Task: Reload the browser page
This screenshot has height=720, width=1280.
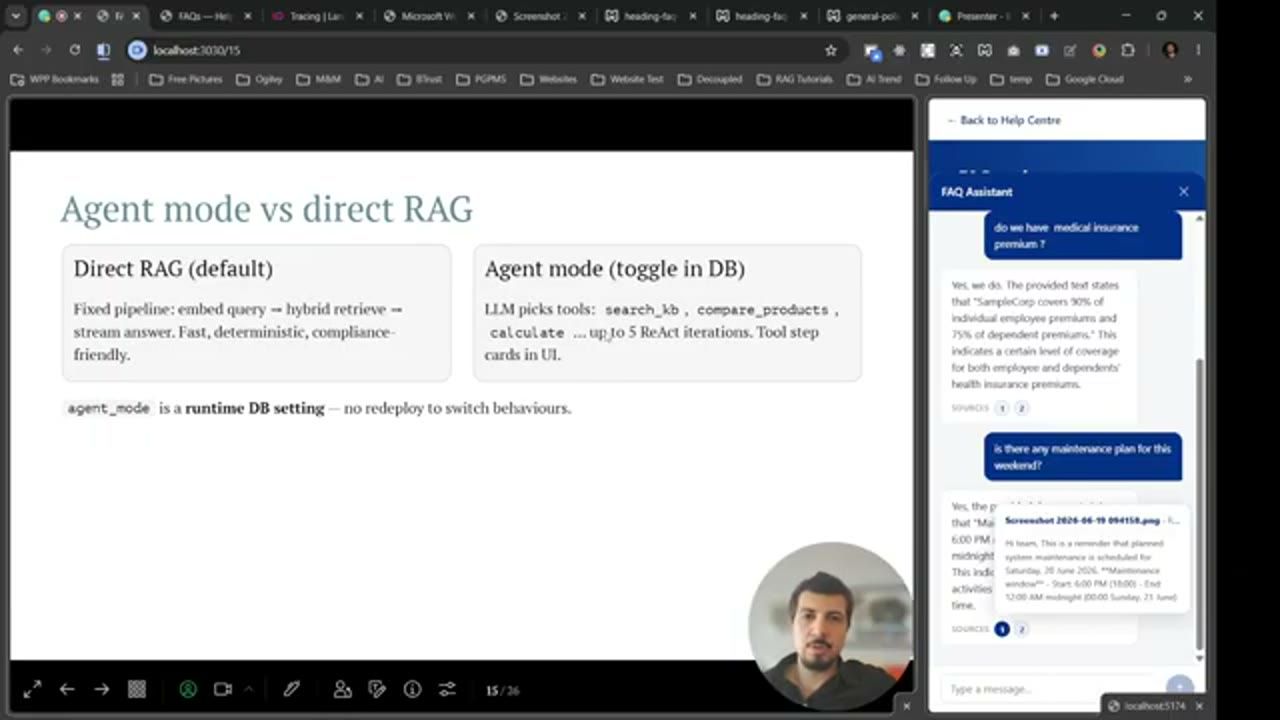Action: [x=74, y=50]
